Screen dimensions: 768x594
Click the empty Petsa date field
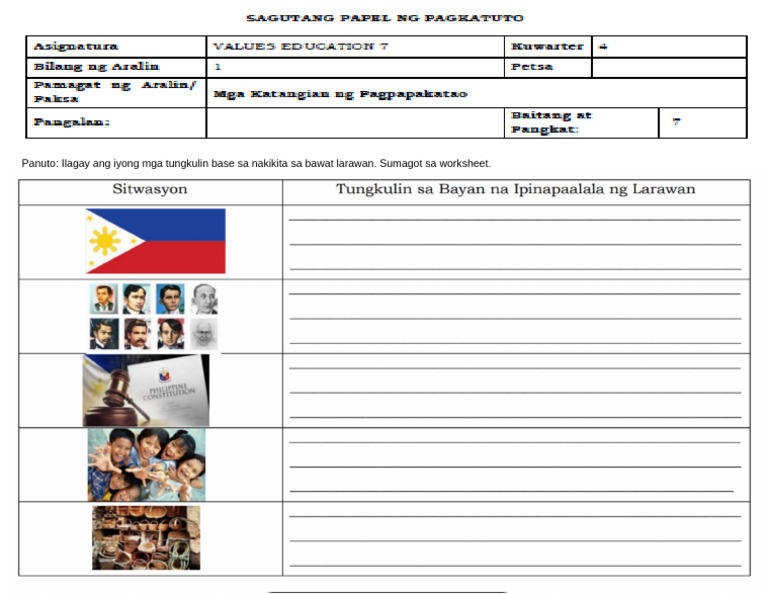pos(669,68)
